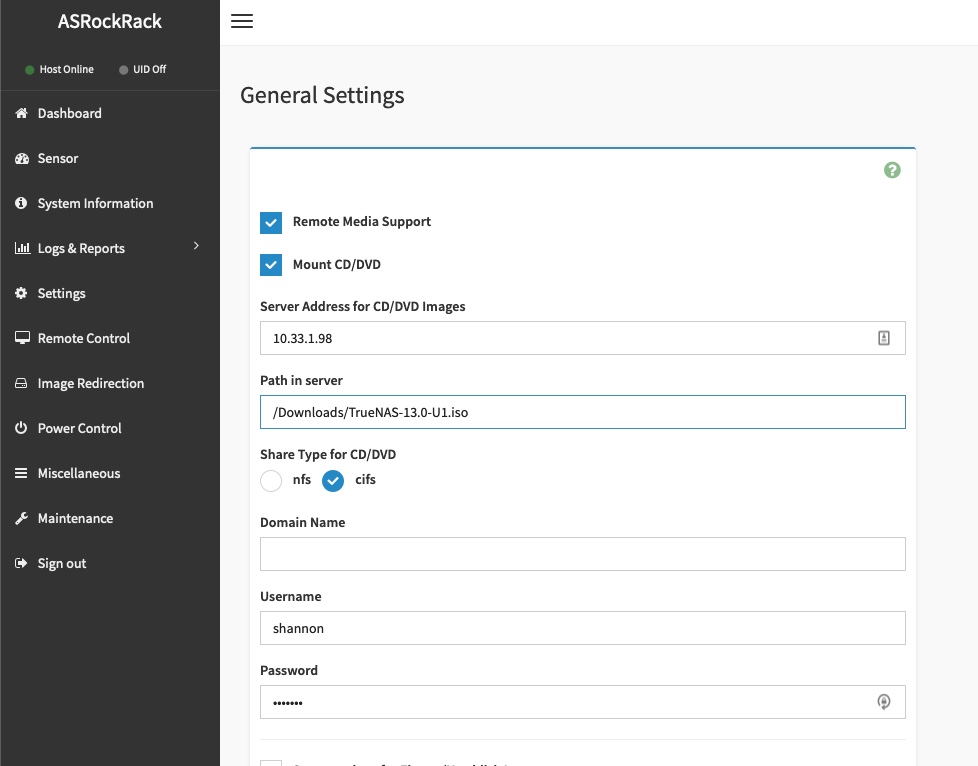Click the Share Type for CD/DVD label
Image resolution: width=978 pixels, height=766 pixels.
(x=328, y=454)
